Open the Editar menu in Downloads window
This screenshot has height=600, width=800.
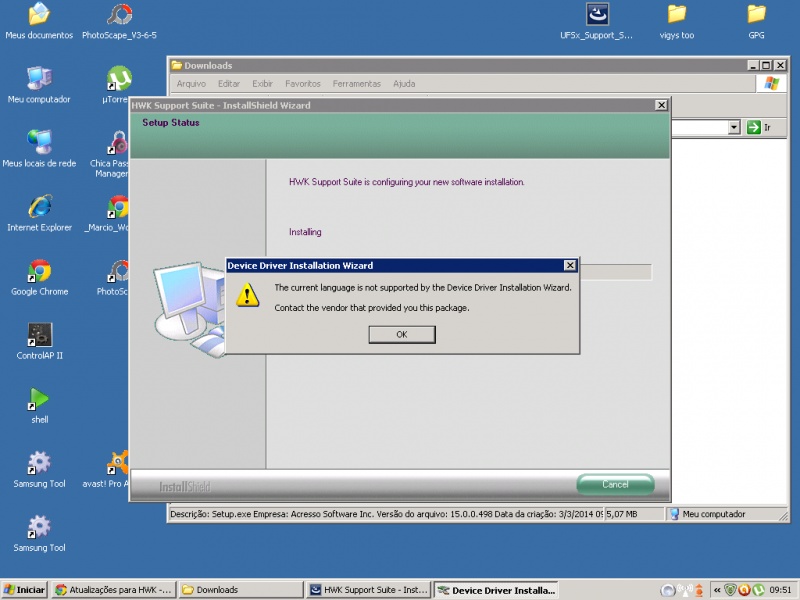coord(229,84)
